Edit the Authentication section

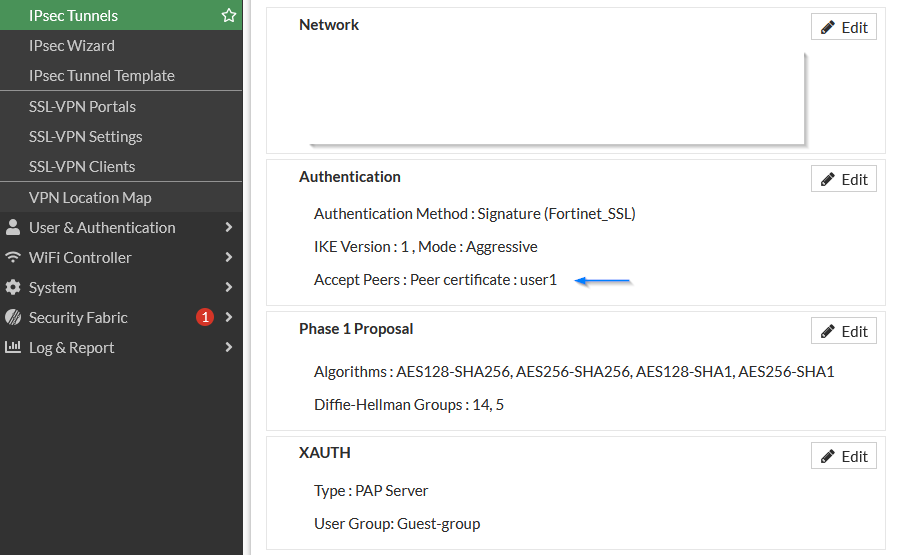tap(844, 179)
